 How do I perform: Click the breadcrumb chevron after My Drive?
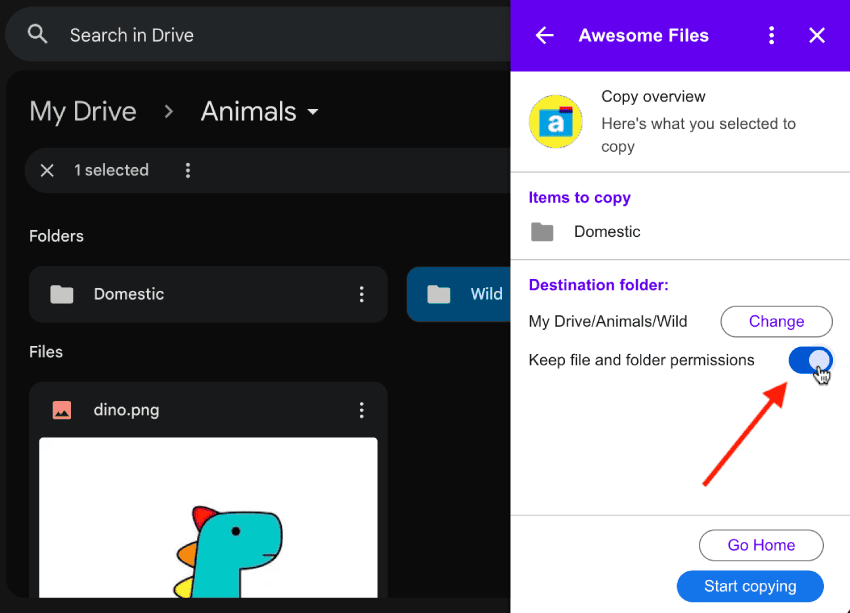[x=169, y=112]
